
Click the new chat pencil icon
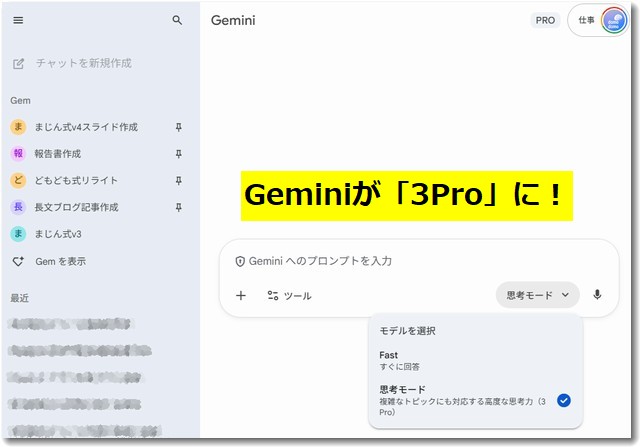coord(18,64)
